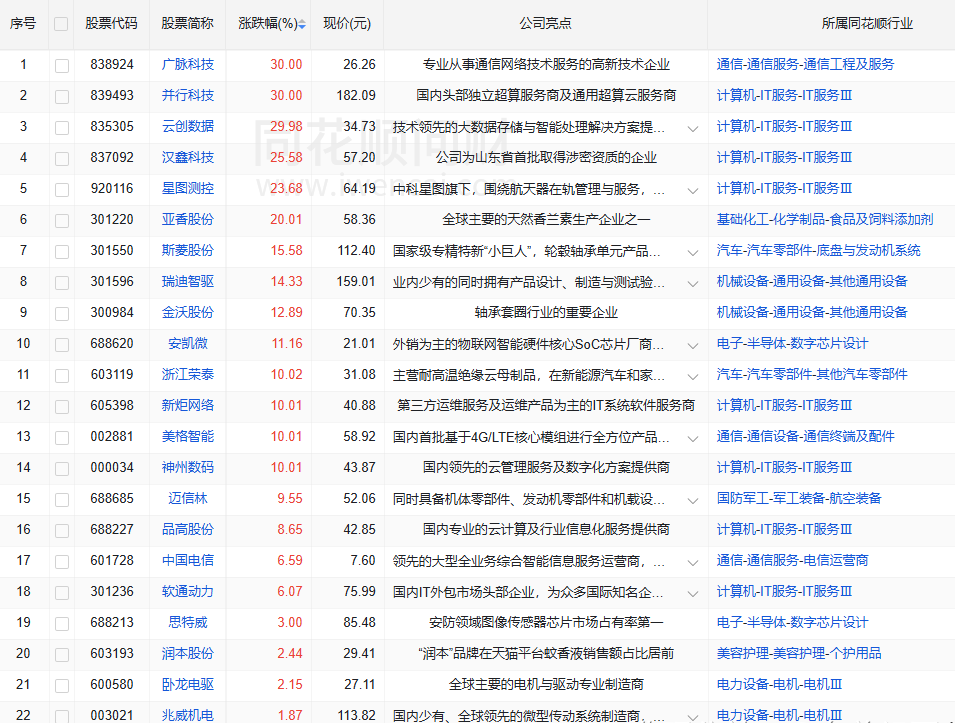Check the 汉鑫科技 row checkbox
The width and height of the screenshot is (957, 723).
pos(62,159)
